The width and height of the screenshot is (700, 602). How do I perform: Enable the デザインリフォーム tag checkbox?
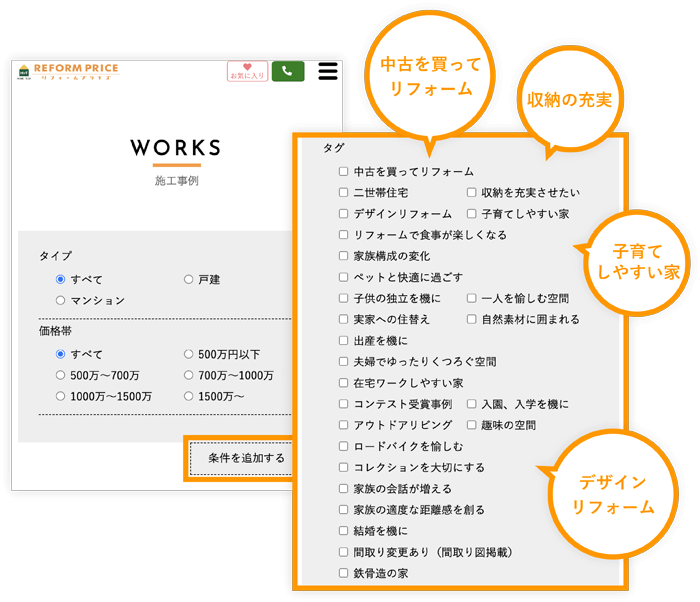343,214
